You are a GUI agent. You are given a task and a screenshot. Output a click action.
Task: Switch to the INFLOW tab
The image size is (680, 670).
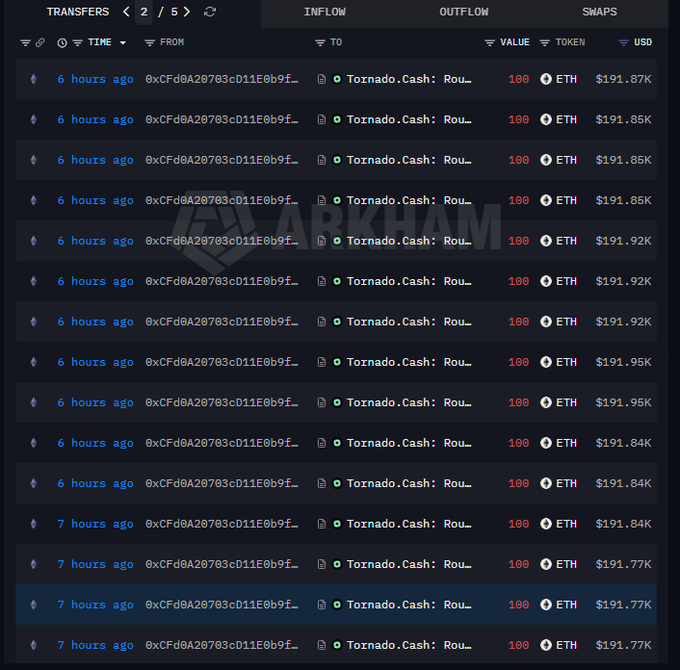click(324, 12)
